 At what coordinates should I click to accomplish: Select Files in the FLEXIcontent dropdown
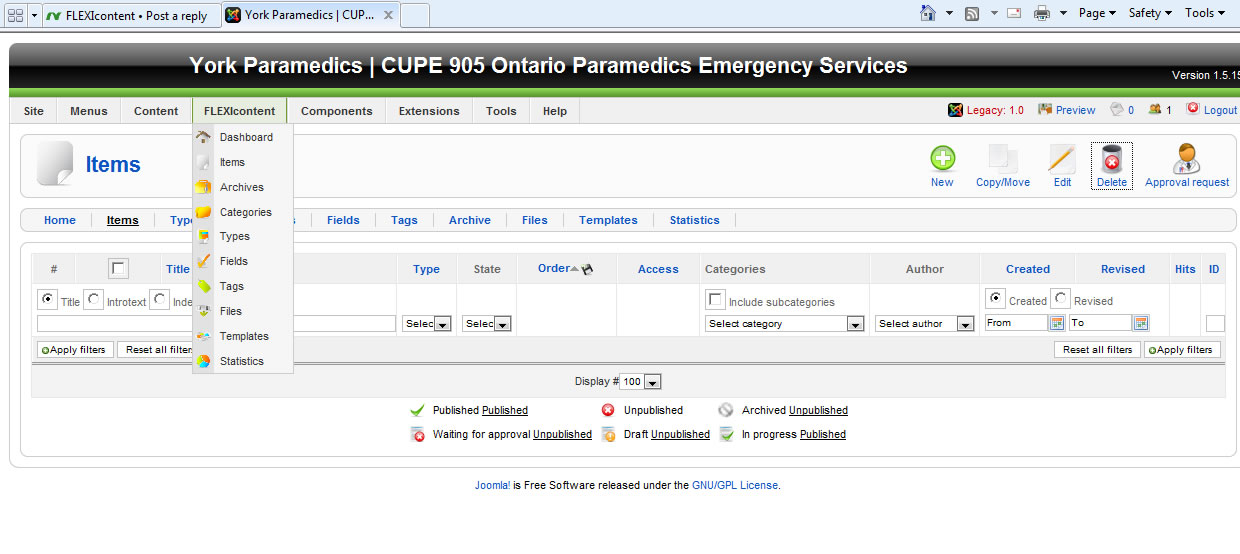pyautogui.click(x=243, y=311)
